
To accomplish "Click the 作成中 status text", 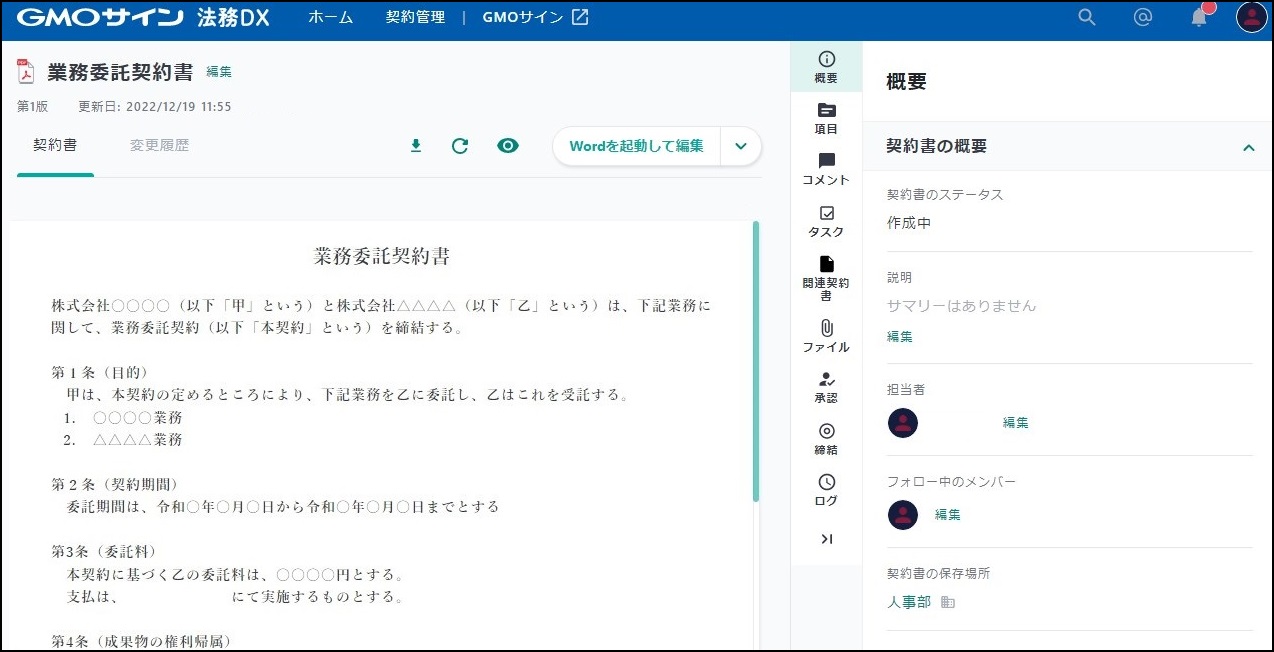I will point(909,223).
